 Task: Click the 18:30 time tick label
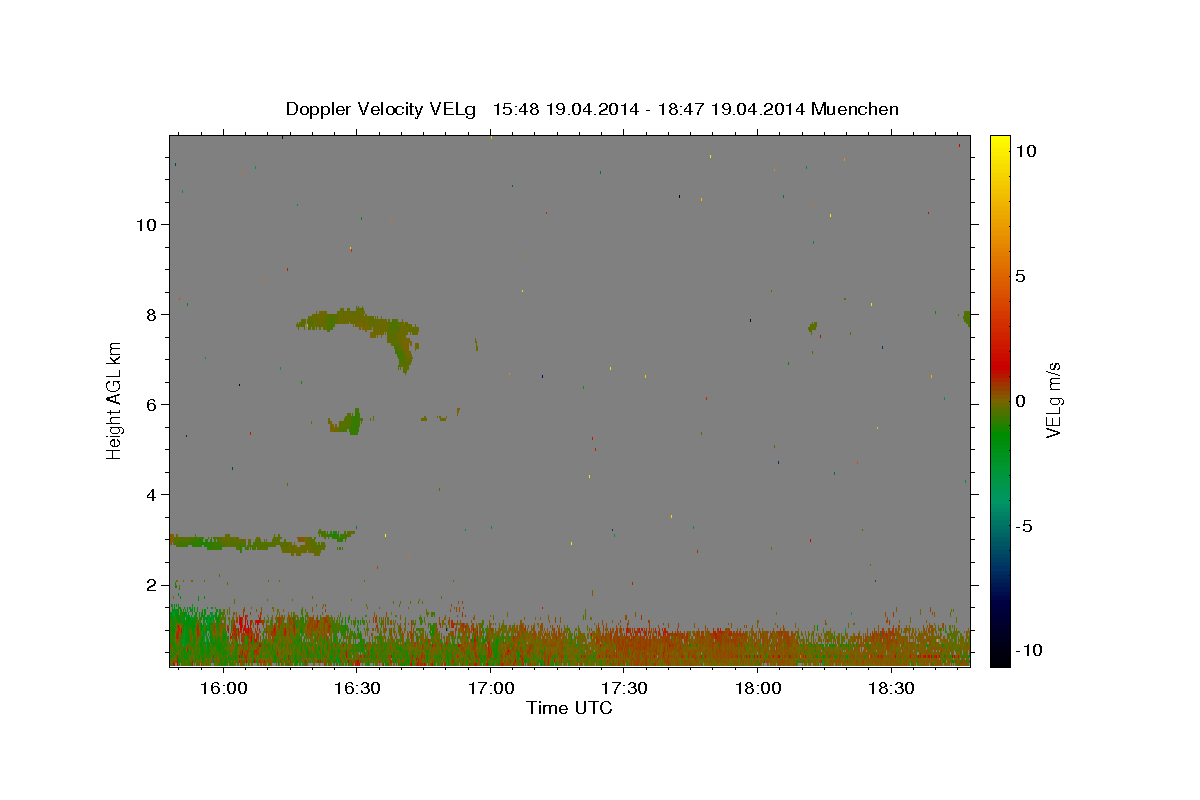(891, 689)
